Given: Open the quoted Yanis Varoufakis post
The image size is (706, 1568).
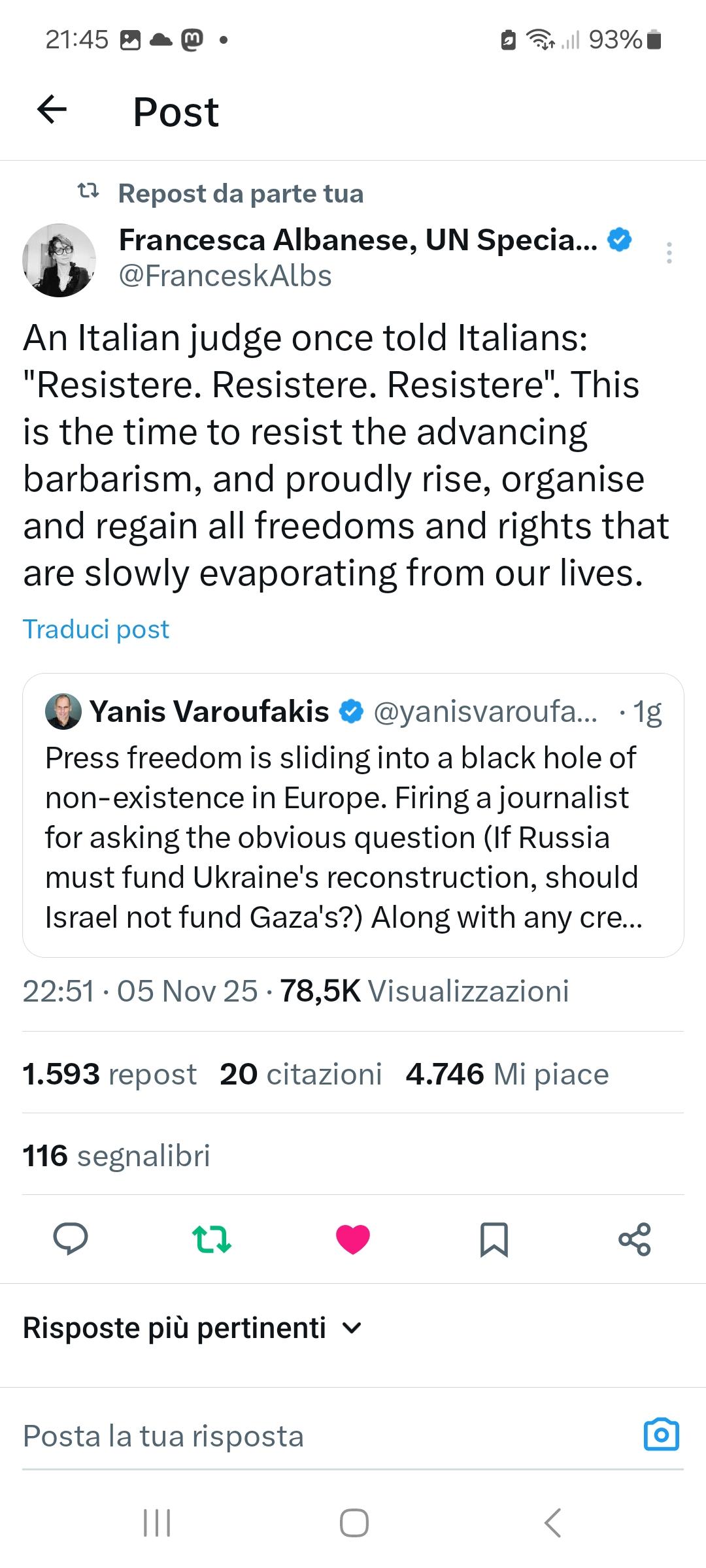Looking at the screenshot, I should click(353, 836).
